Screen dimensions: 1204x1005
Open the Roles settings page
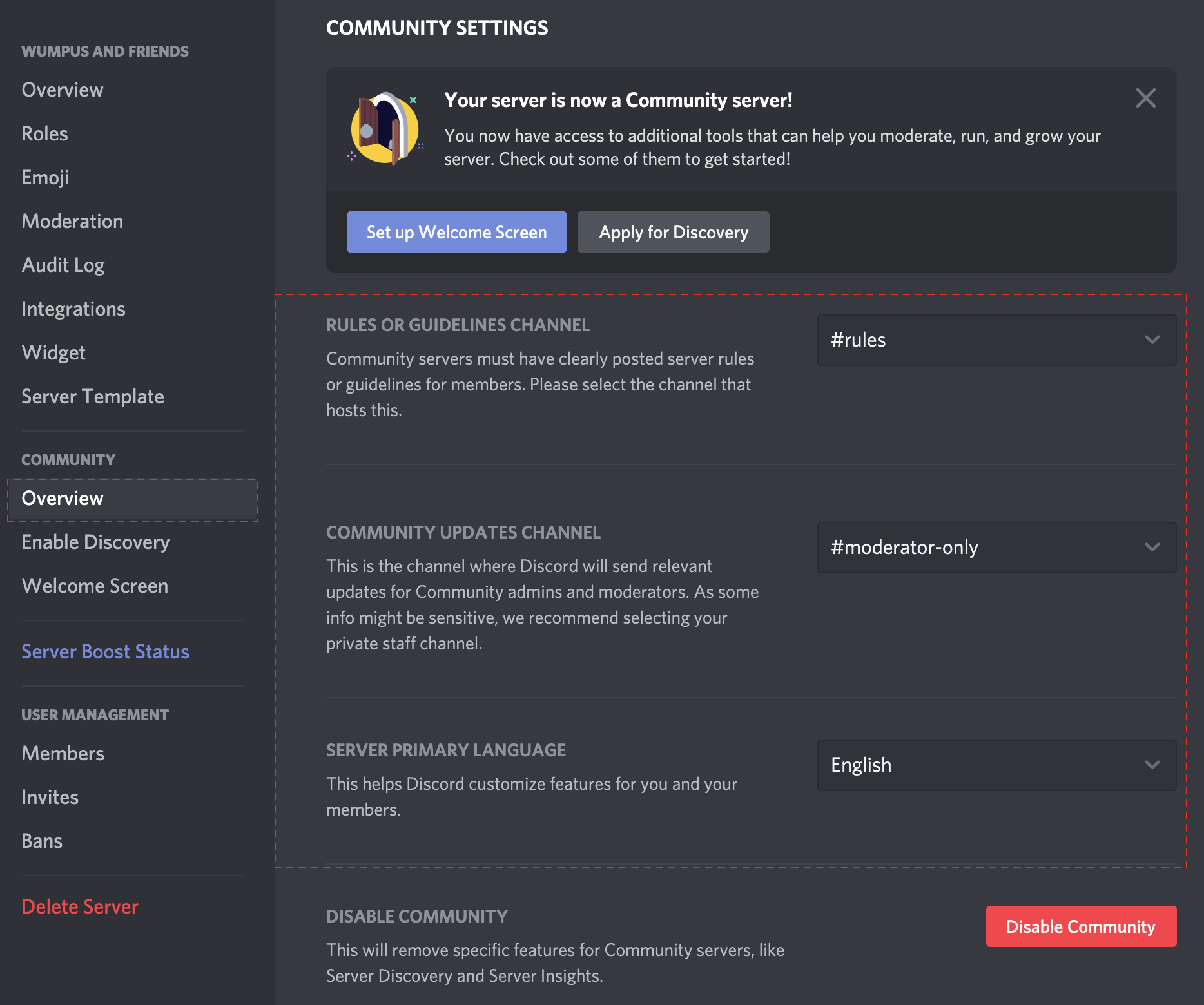click(x=44, y=133)
